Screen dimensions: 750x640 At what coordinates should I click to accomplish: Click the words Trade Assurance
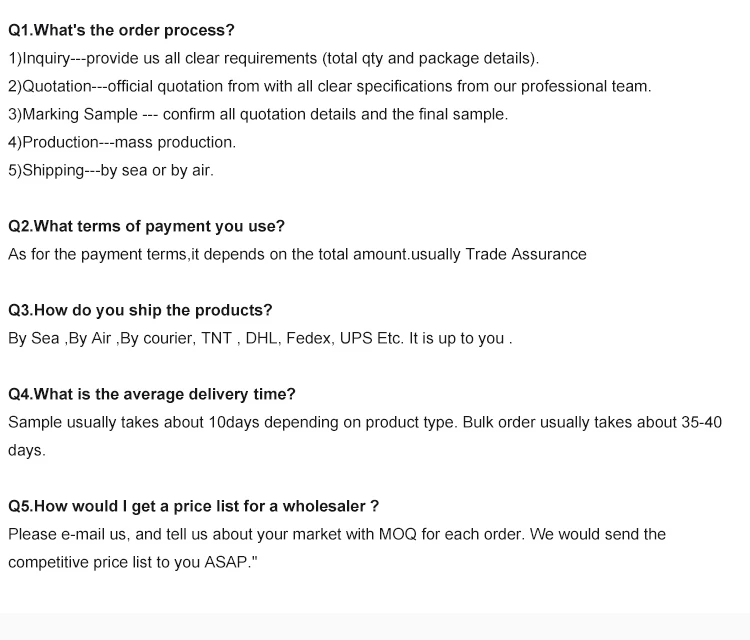(x=526, y=254)
